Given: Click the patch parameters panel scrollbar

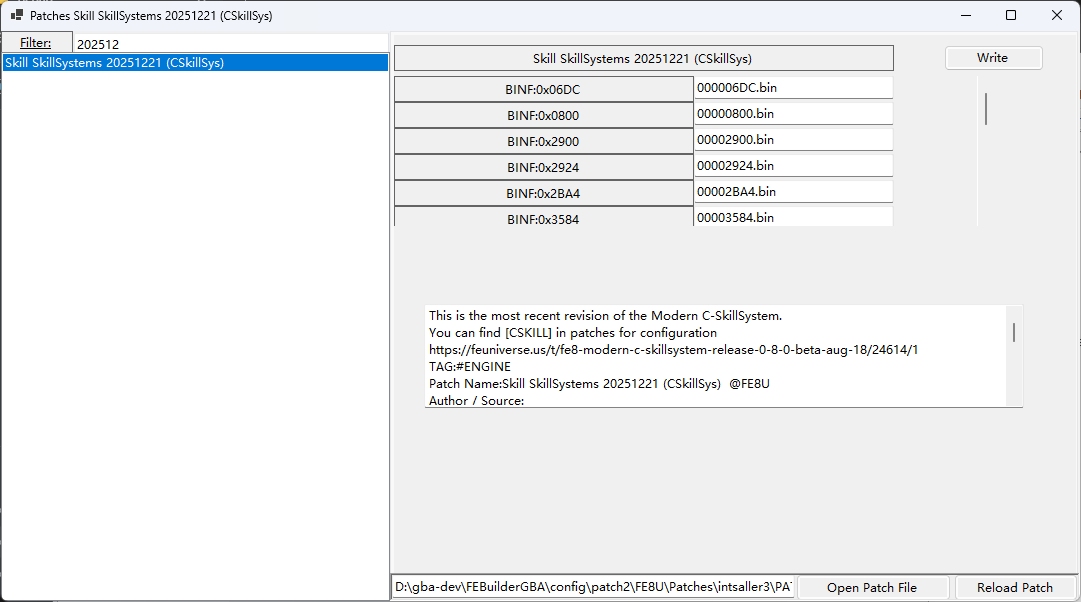Looking at the screenshot, I should click(x=986, y=108).
